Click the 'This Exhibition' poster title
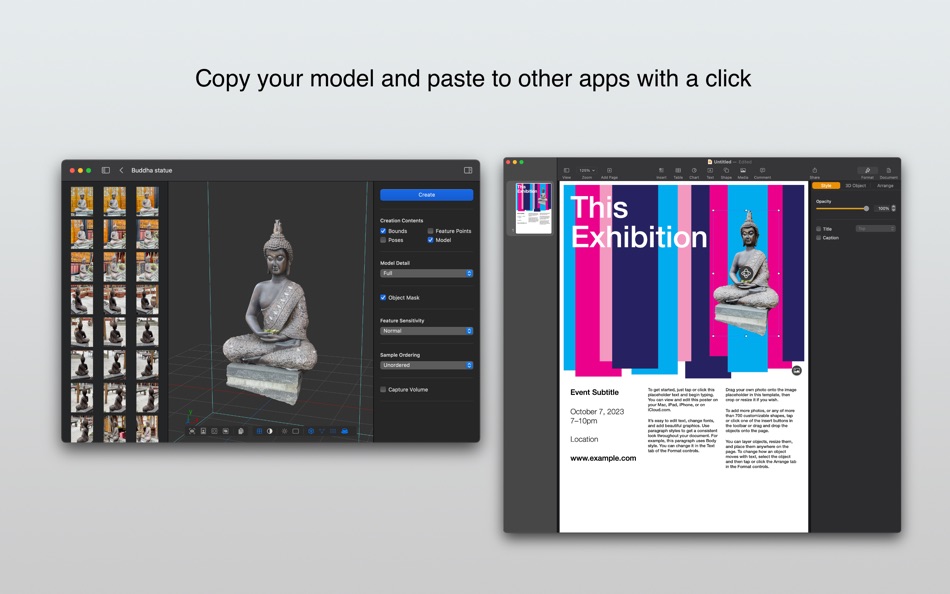950x594 pixels. 639,222
